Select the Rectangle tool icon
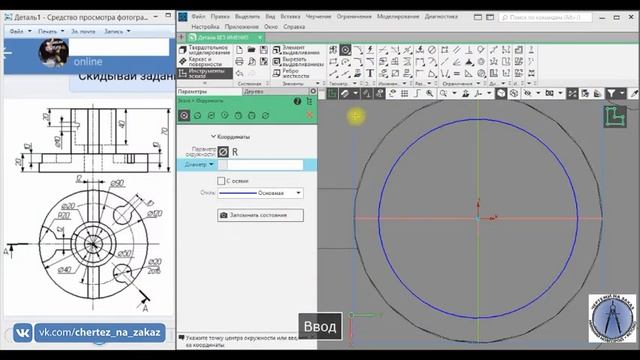This screenshot has height=360, width=640. (x=333, y=62)
